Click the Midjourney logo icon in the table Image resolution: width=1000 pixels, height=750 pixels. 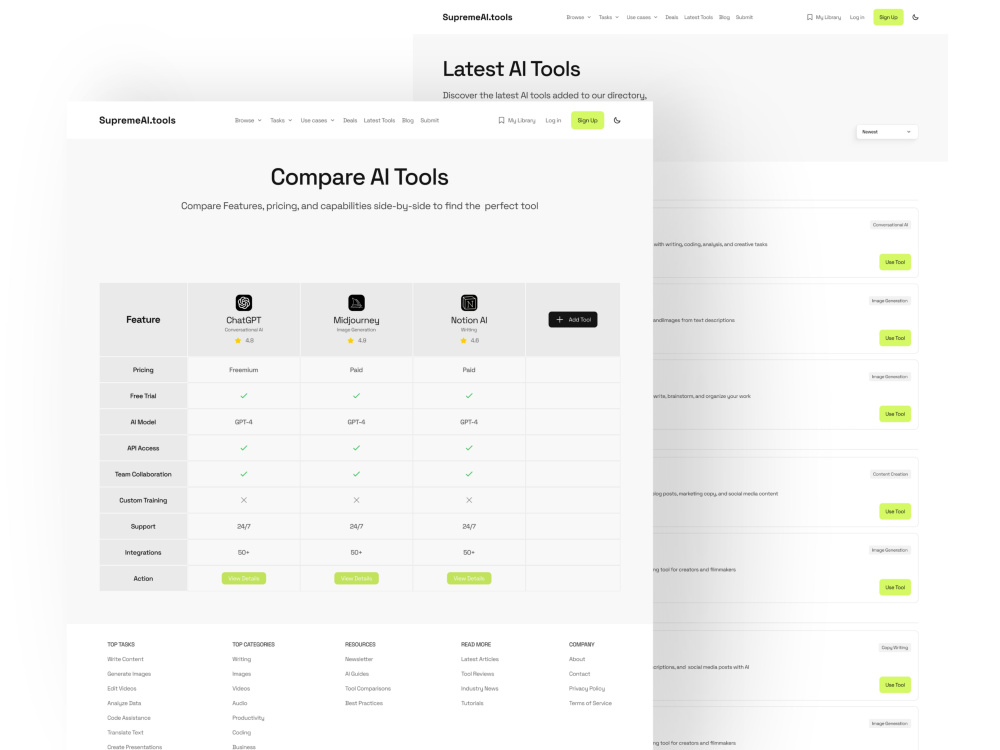(357, 302)
